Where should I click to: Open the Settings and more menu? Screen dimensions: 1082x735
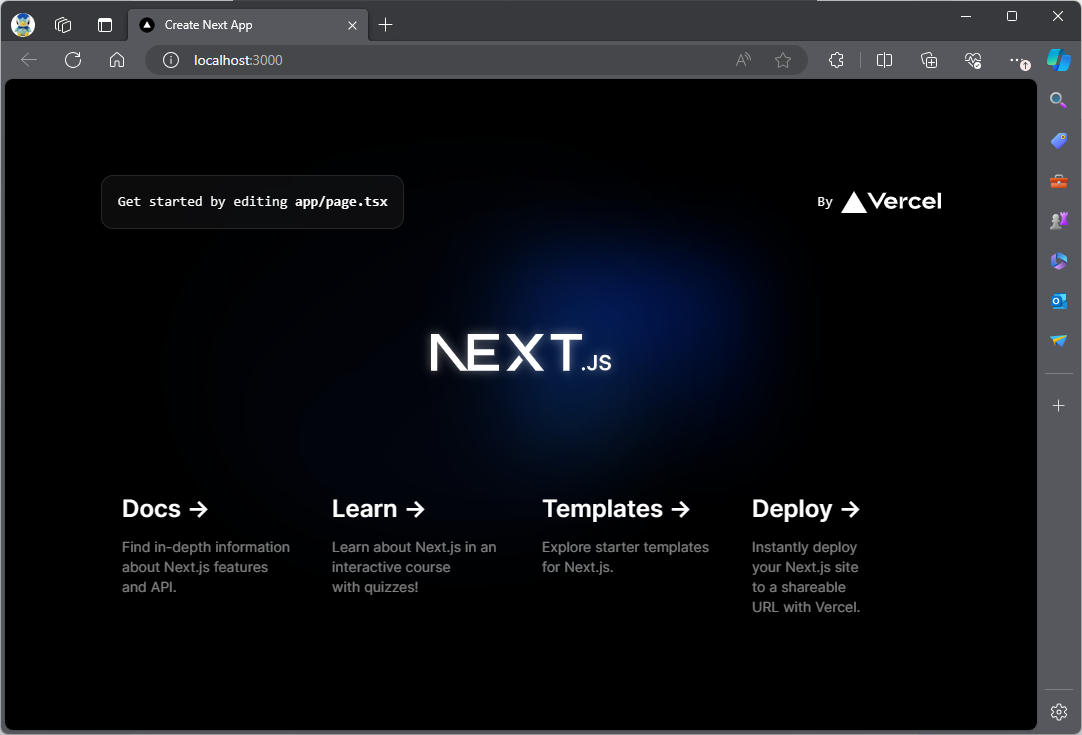[1019, 61]
